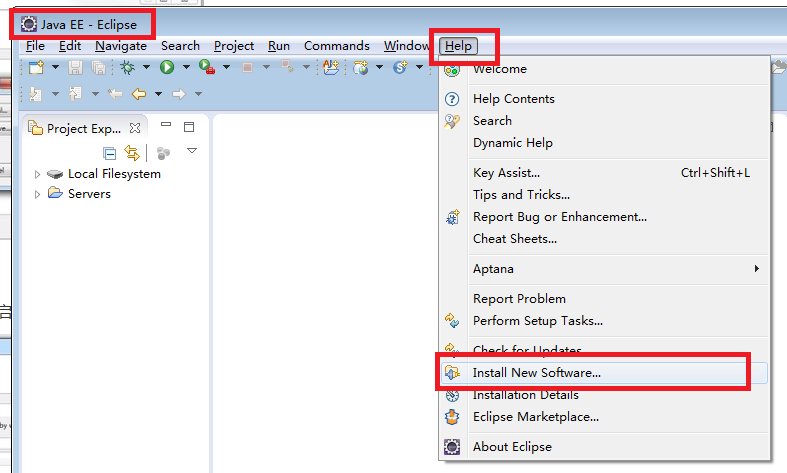
Task: Choose Dynamic Help
Action: (604, 143)
